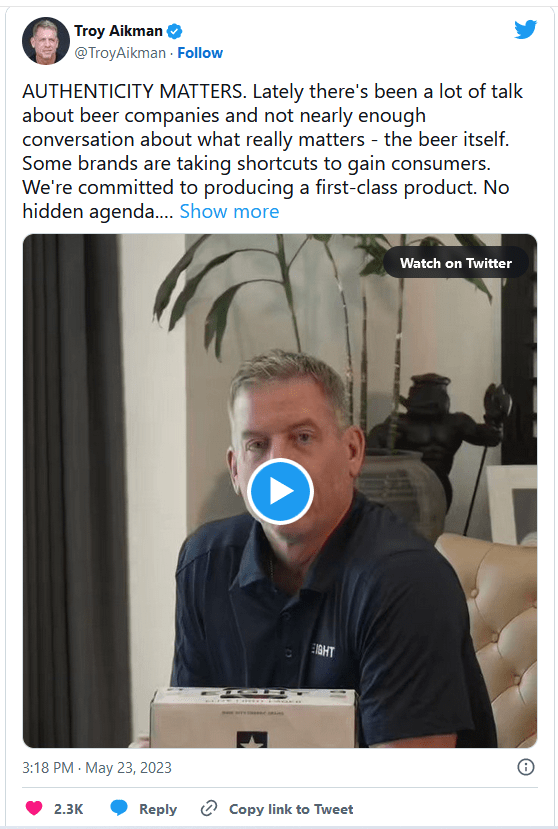The height and width of the screenshot is (829, 558).
Task: Expand the tweet with Show more
Action: click(x=229, y=211)
